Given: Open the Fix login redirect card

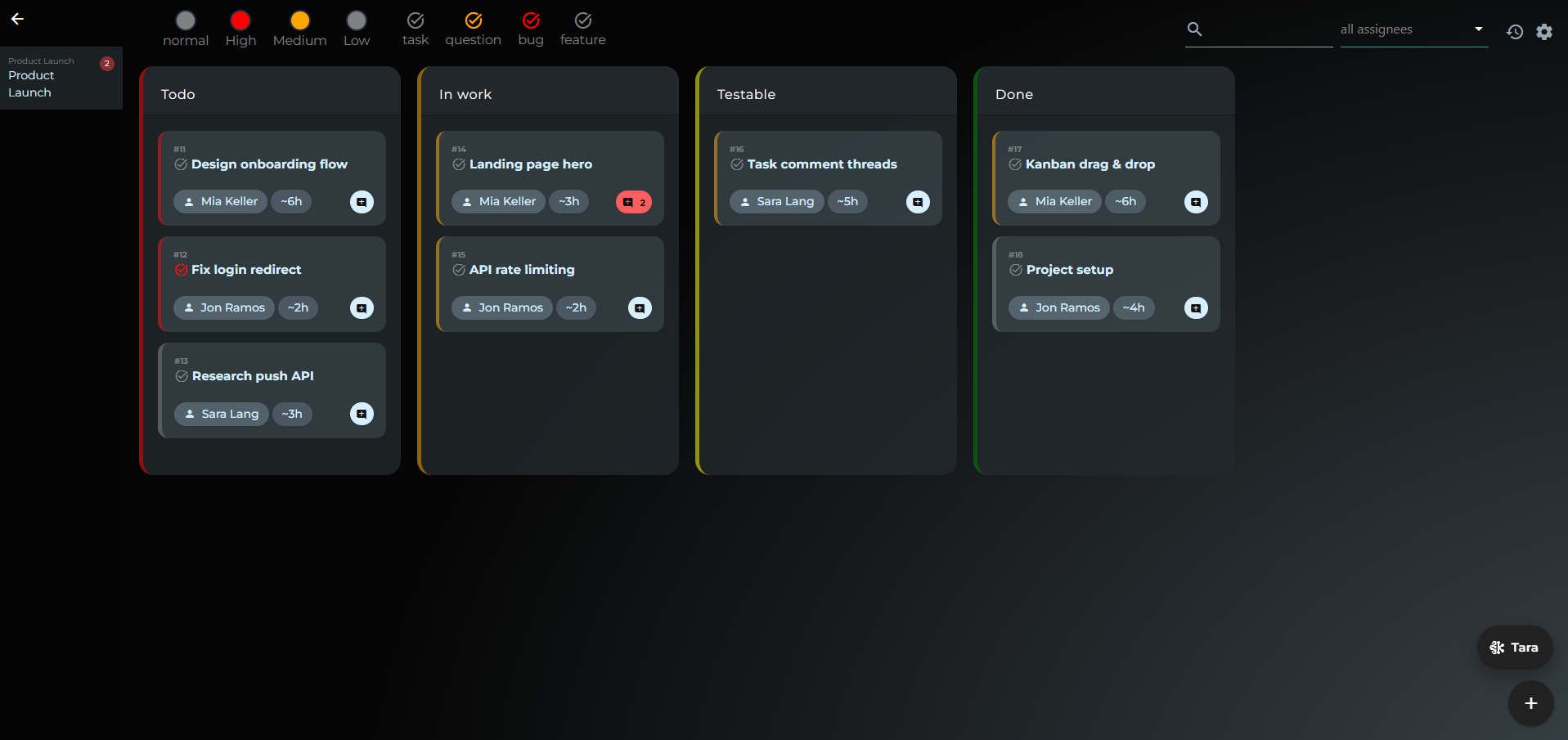Looking at the screenshot, I should click(x=272, y=284).
